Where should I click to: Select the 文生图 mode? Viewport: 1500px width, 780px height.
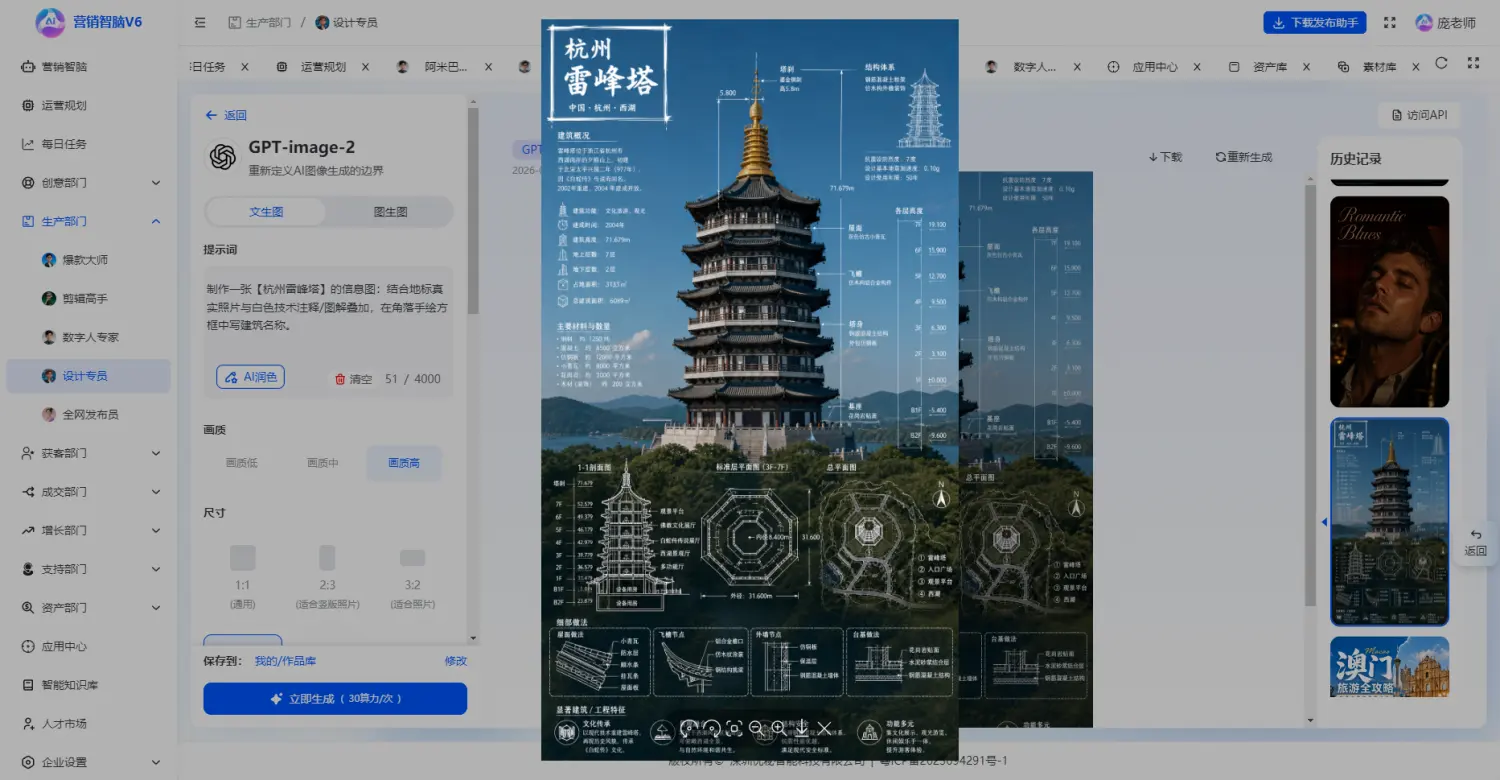click(x=266, y=212)
